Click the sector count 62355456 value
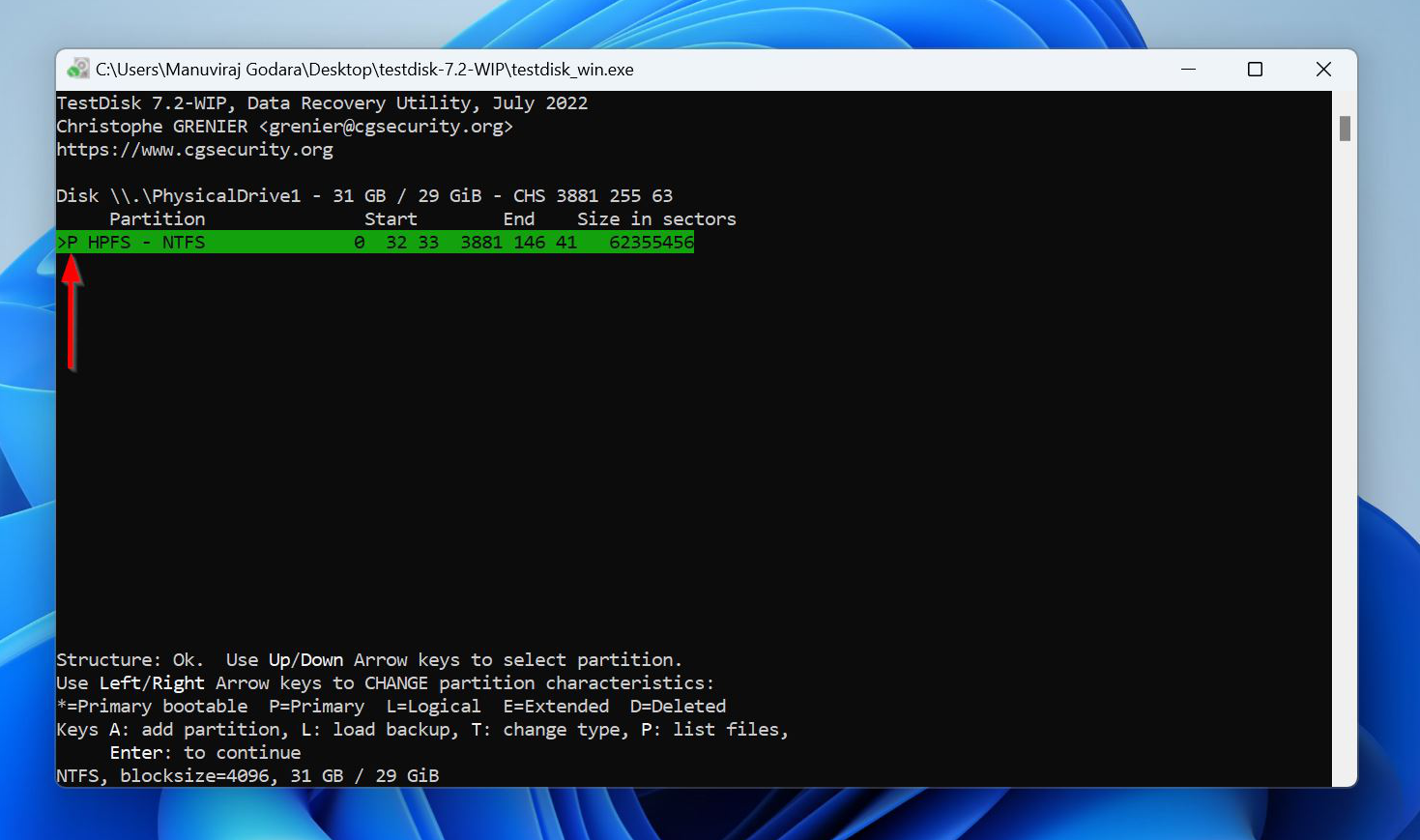 tap(651, 243)
